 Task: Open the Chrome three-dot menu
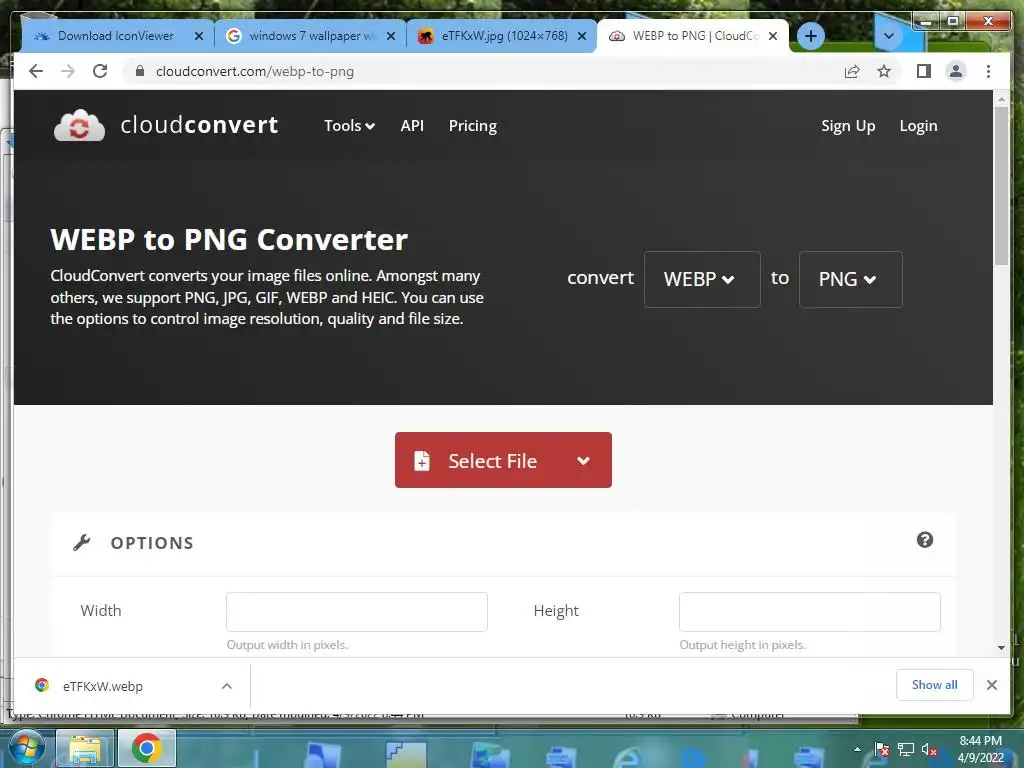[988, 71]
